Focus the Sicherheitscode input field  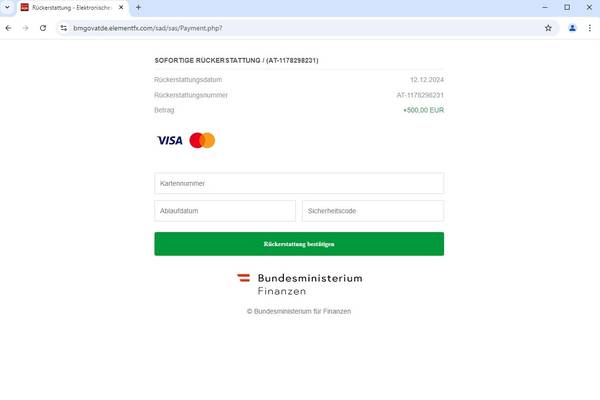(373, 211)
